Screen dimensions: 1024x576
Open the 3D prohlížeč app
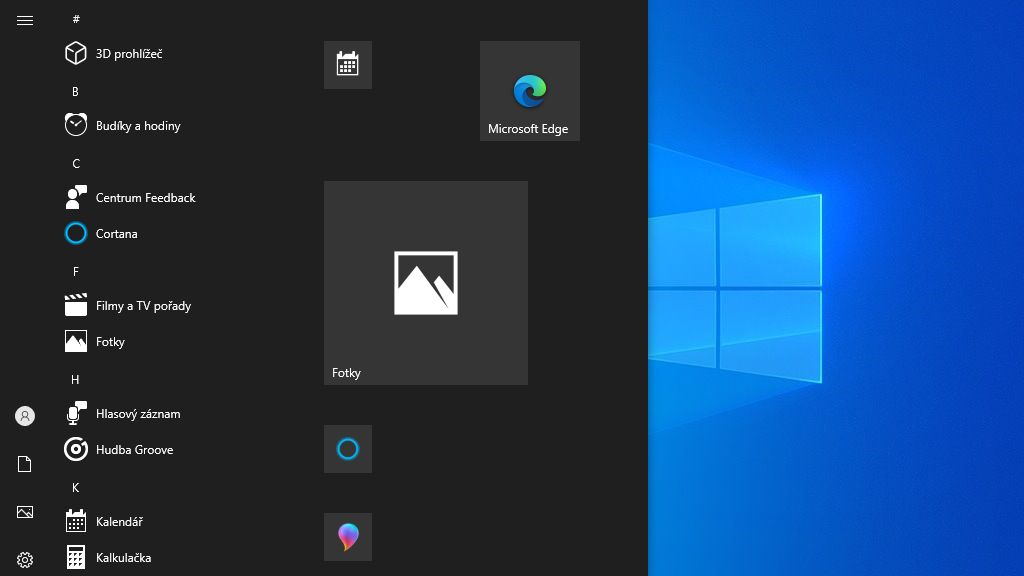pyautogui.click(x=128, y=54)
